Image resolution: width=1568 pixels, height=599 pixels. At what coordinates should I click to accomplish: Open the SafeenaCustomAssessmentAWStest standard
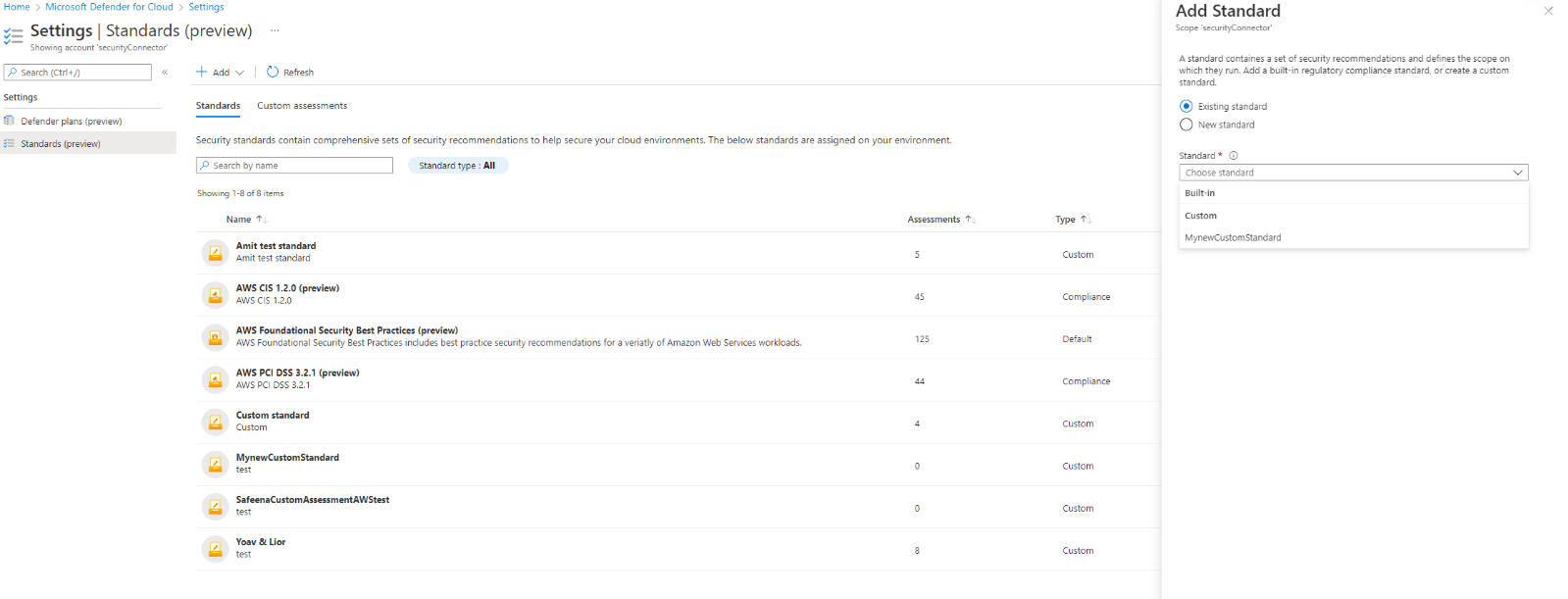(x=313, y=500)
